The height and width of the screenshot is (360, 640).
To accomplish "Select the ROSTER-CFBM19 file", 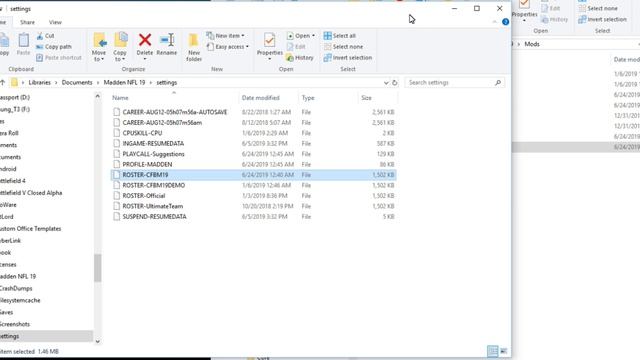I will tap(253, 175).
